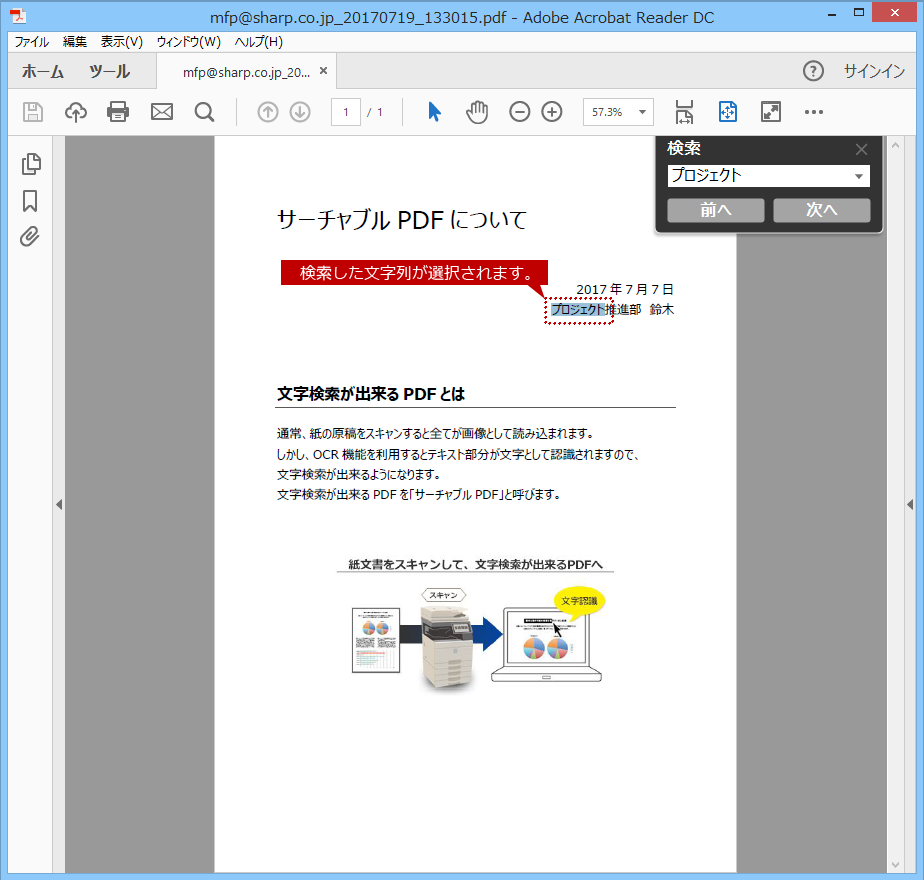Screen dimensions: 924x880
Task: Minimize the Acrobat Reader window
Action: (832, 14)
